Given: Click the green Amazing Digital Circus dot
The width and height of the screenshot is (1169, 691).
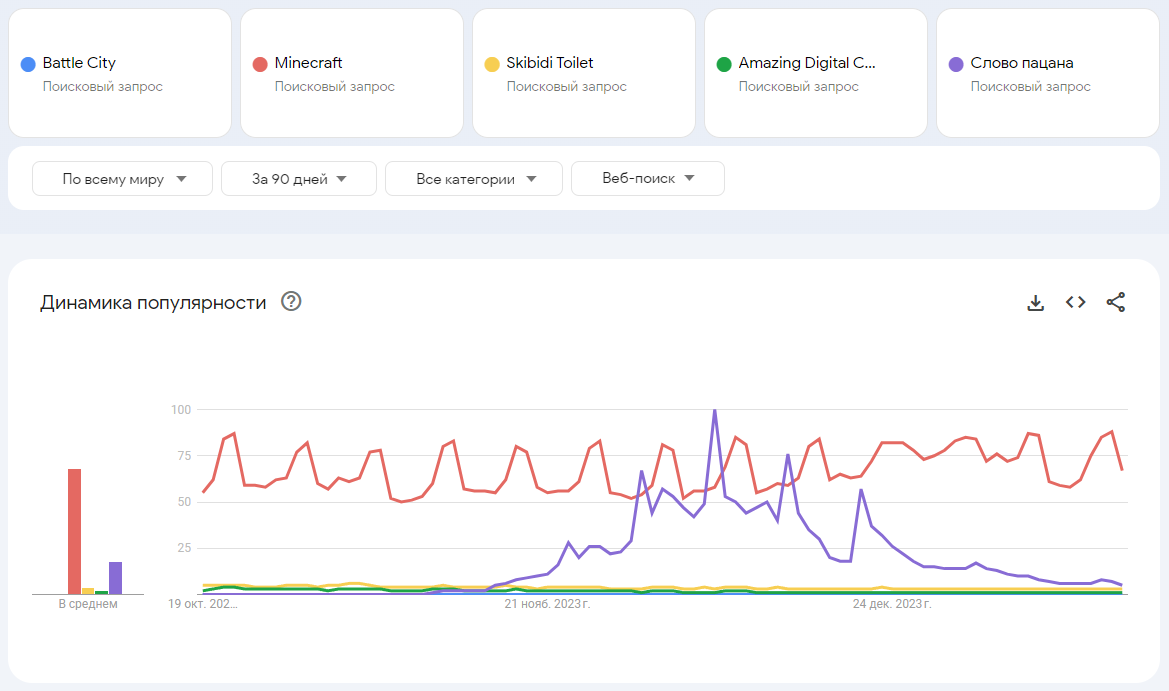Looking at the screenshot, I should pos(724,64).
